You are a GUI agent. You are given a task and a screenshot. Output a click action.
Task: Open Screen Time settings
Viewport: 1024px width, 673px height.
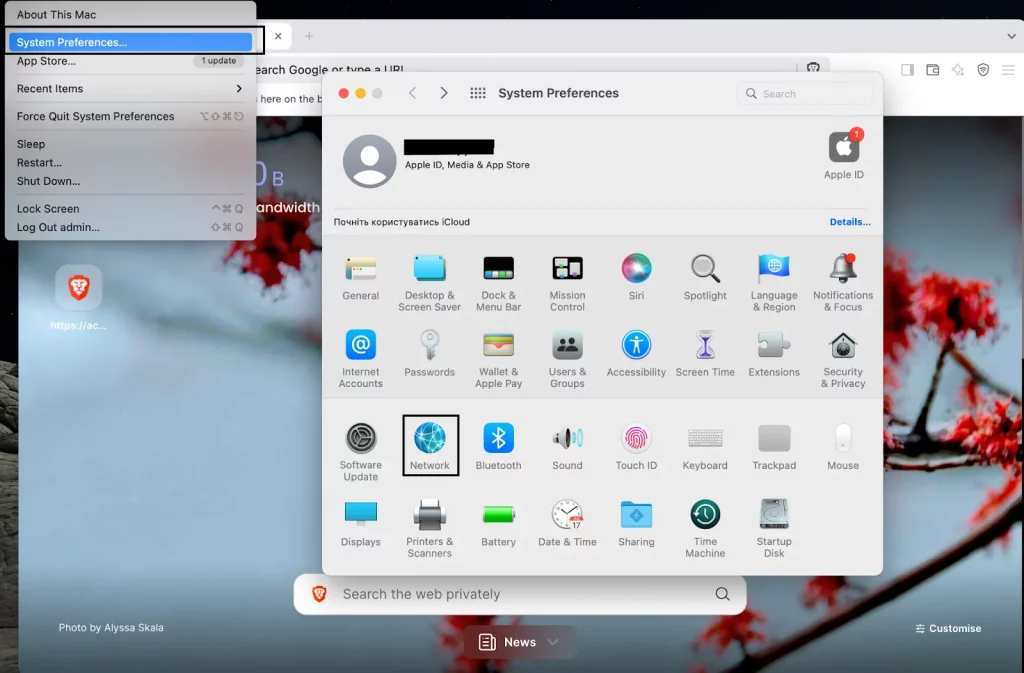705,354
